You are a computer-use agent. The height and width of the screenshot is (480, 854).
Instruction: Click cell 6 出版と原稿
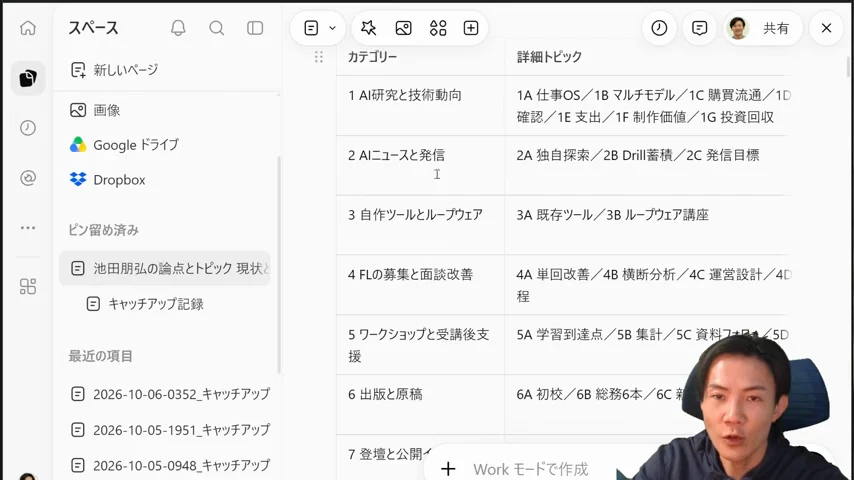coord(420,405)
